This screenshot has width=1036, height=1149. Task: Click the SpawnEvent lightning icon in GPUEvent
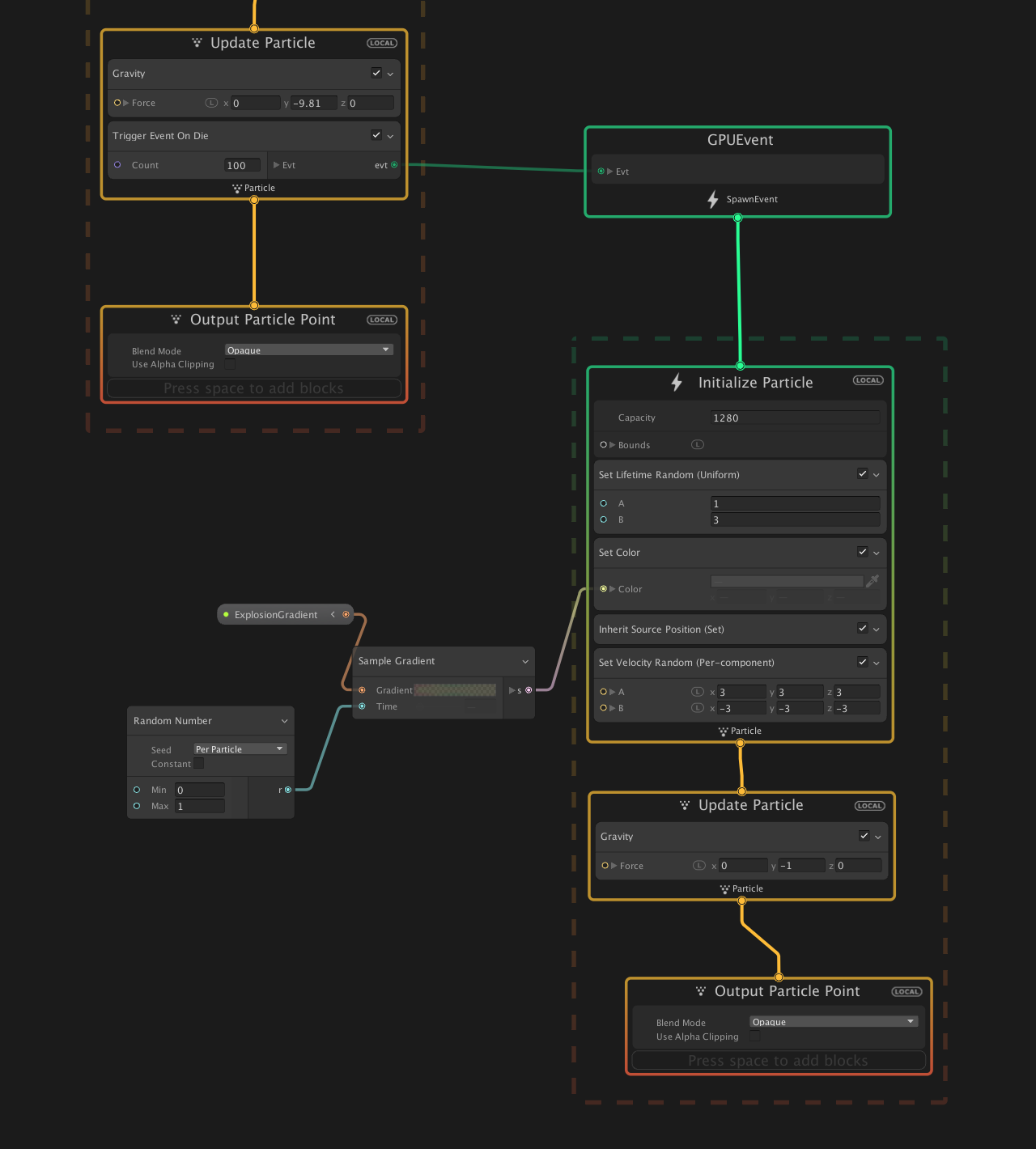(713, 199)
